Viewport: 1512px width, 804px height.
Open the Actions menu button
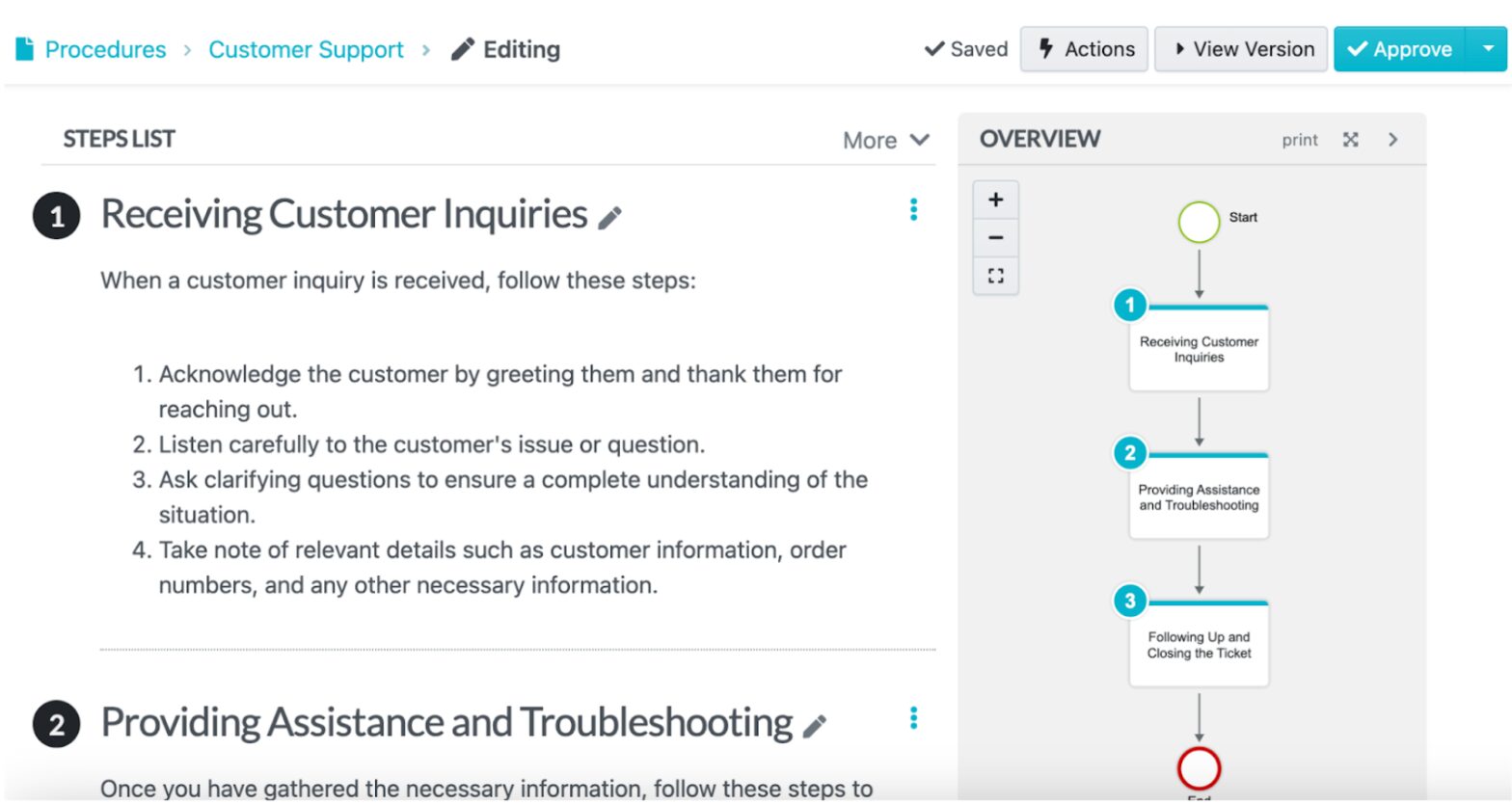(x=1085, y=49)
